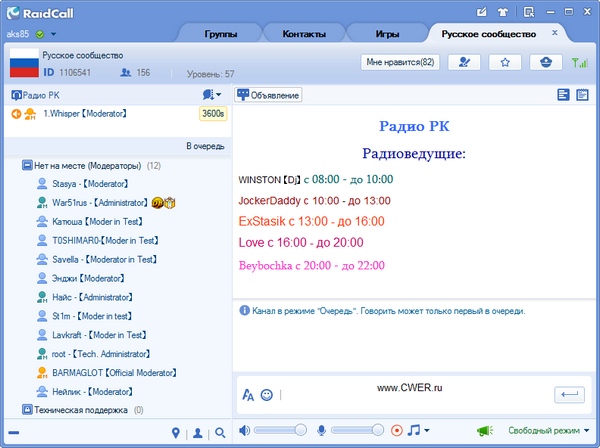The width and height of the screenshot is (600, 448).
Task: Open the font formatting icon in chat
Action: [249, 395]
